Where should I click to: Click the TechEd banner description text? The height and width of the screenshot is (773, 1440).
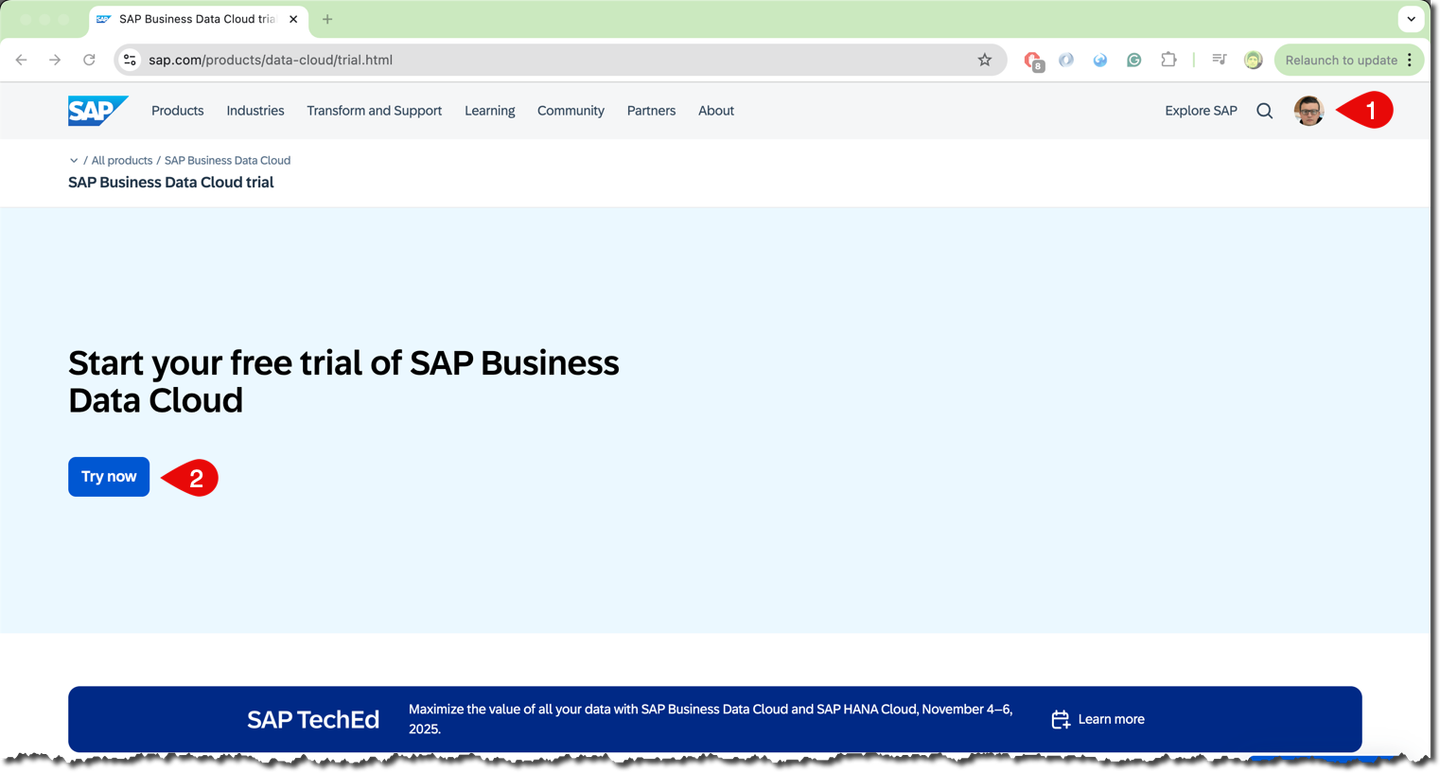tap(711, 719)
